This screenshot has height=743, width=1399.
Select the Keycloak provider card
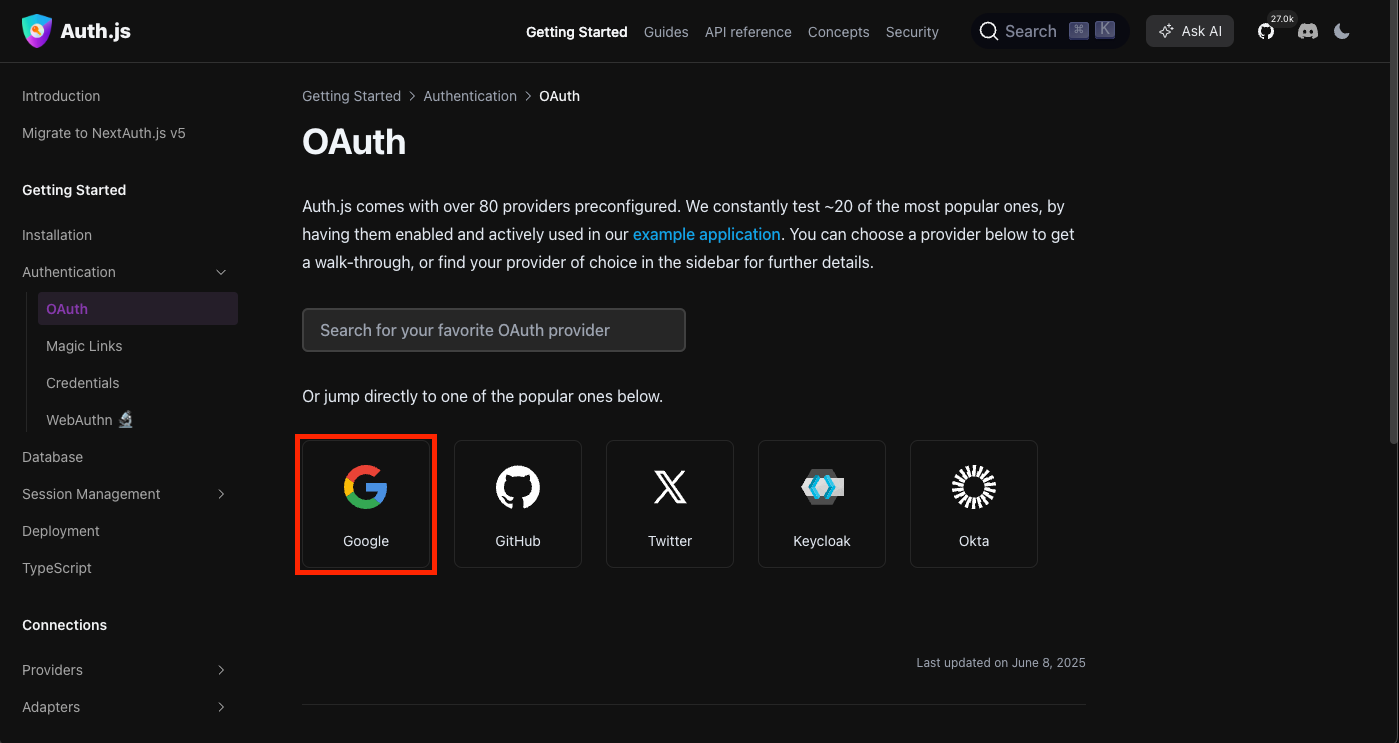click(x=822, y=504)
